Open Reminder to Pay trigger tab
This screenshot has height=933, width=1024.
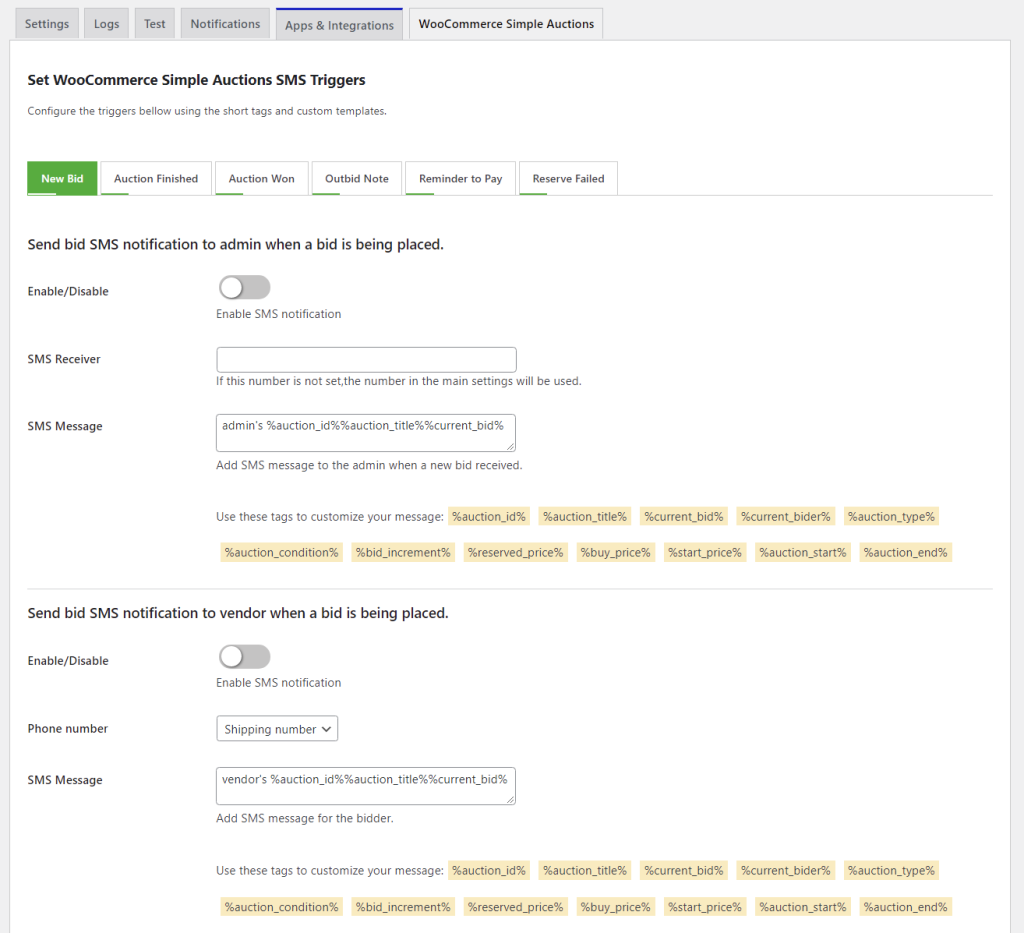460,178
